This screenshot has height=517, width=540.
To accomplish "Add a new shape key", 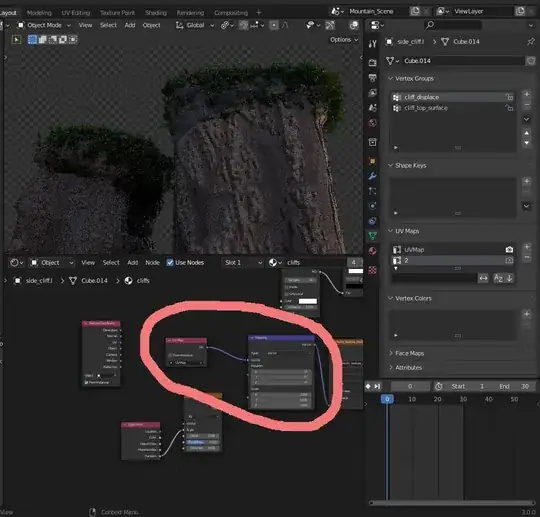I will pyautogui.click(x=527, y=181).
